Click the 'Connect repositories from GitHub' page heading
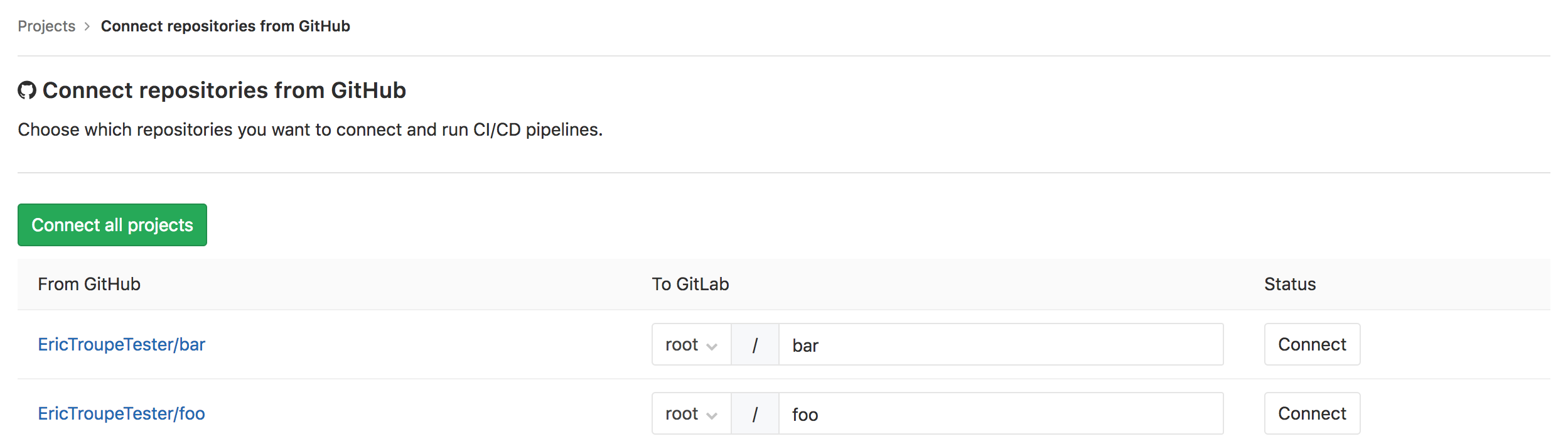 (x=224, y=90)
